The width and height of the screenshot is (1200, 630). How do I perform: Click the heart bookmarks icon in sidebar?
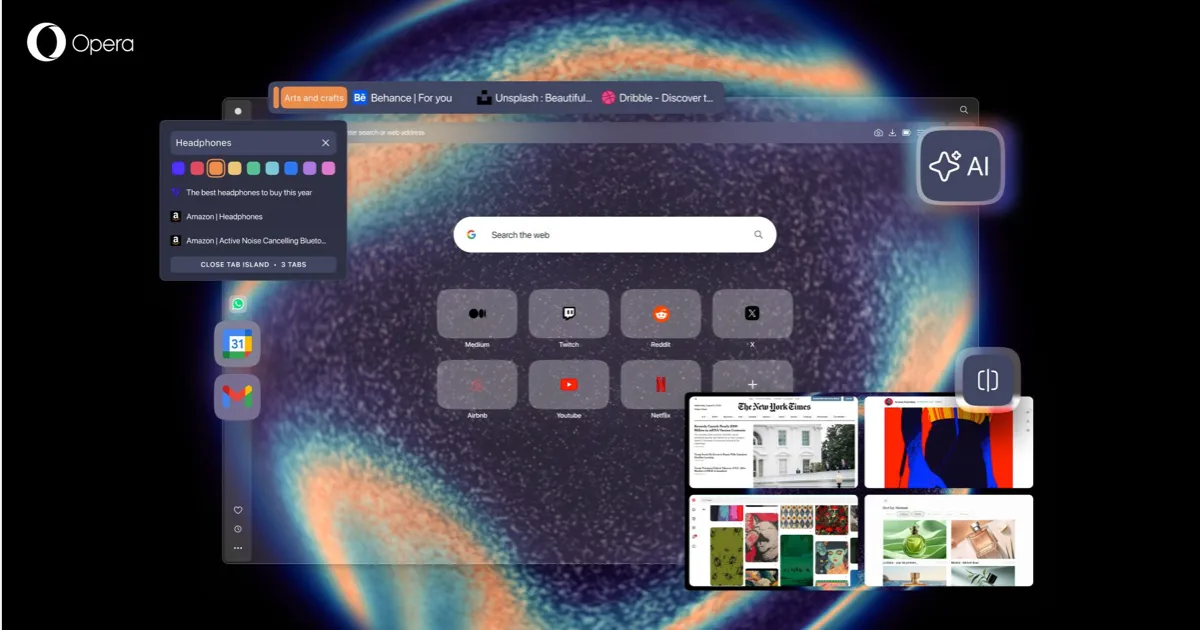[x=238, y=510]
